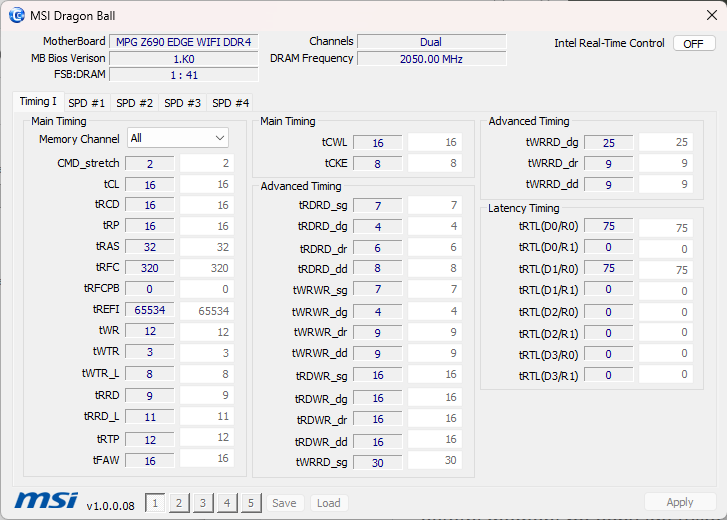Open the SPD #2 tab
Viewport: 727px width, 520px height.
coord(134,103)
